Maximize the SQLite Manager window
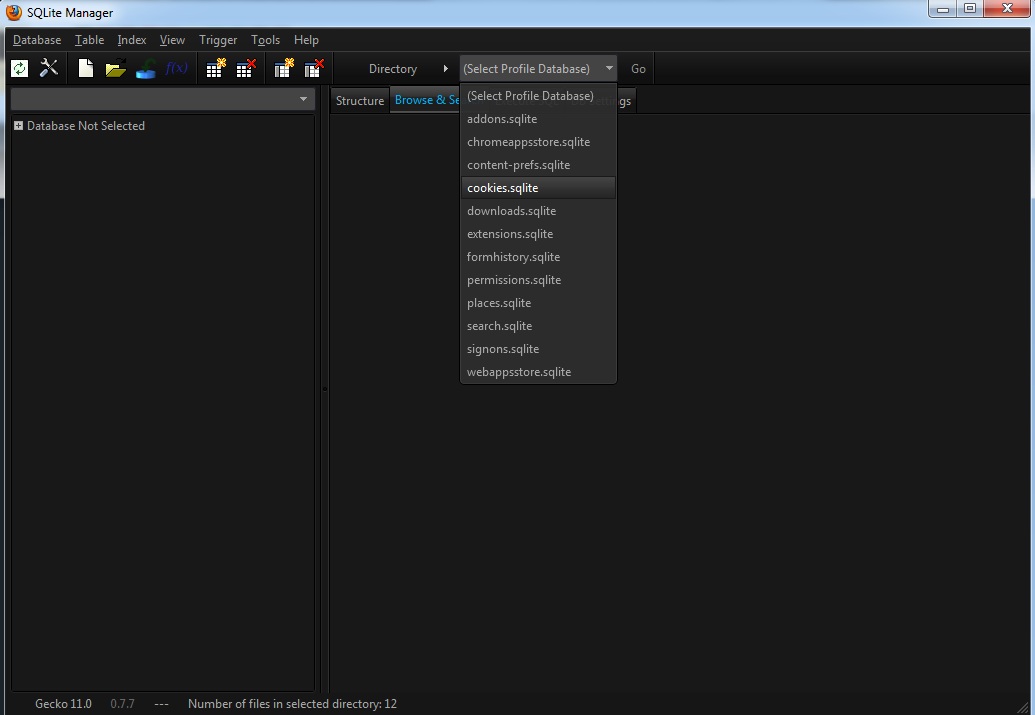Screen dimensions: 1035x715 pos(970,9)
